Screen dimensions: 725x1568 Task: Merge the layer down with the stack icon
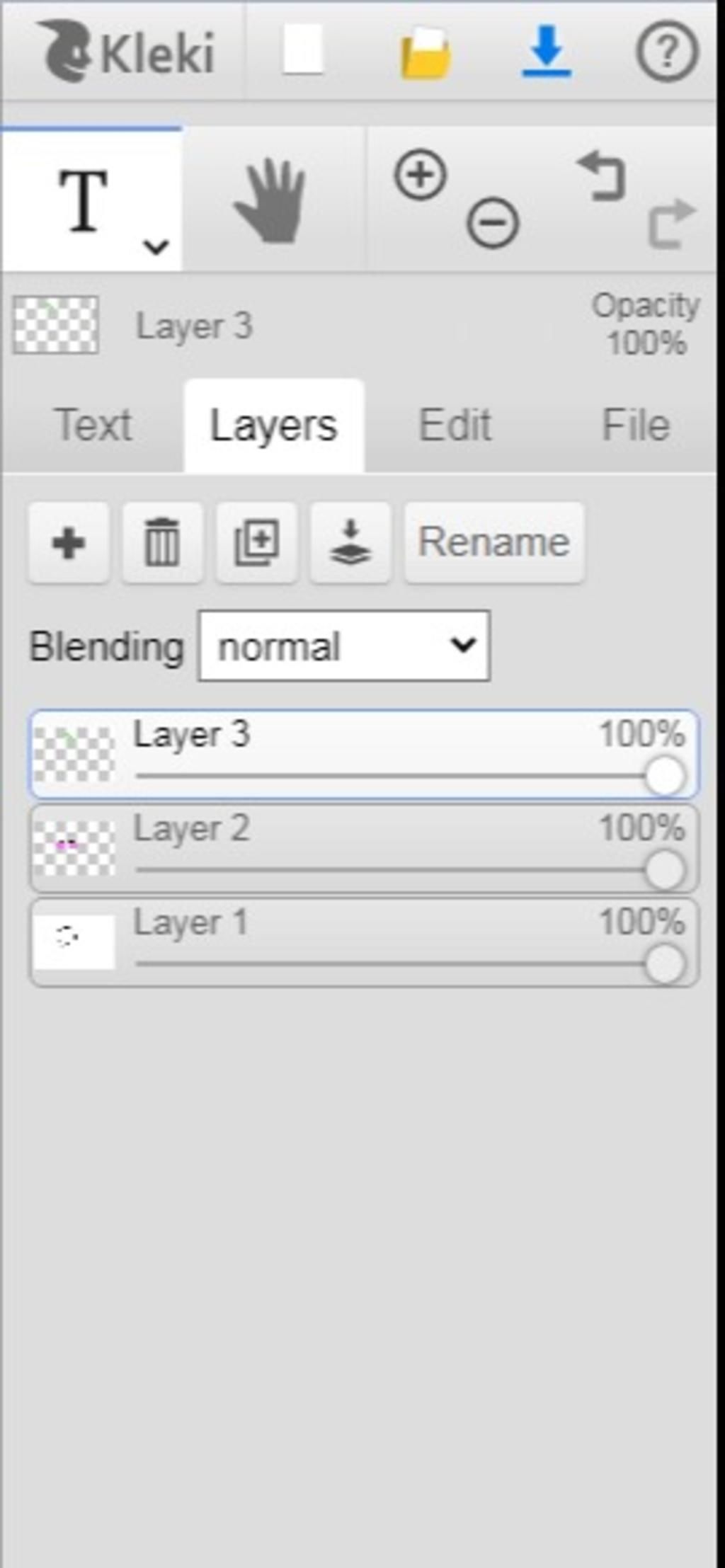[350, 543]
